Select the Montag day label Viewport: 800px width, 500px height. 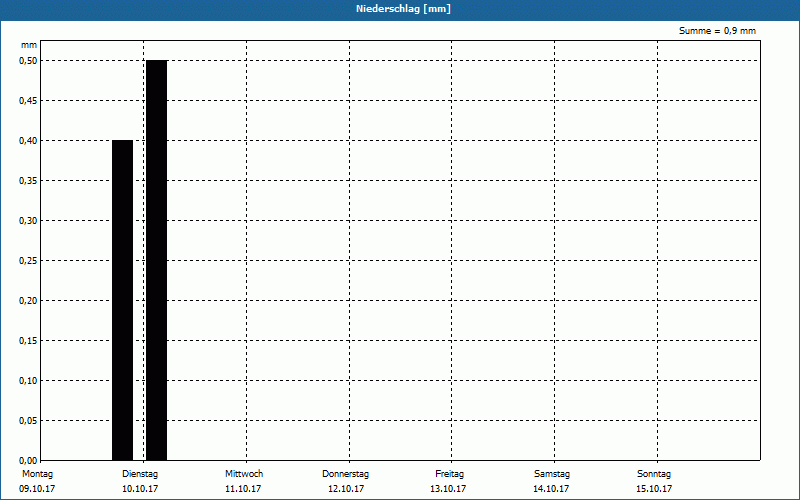(x=37, y=473)
